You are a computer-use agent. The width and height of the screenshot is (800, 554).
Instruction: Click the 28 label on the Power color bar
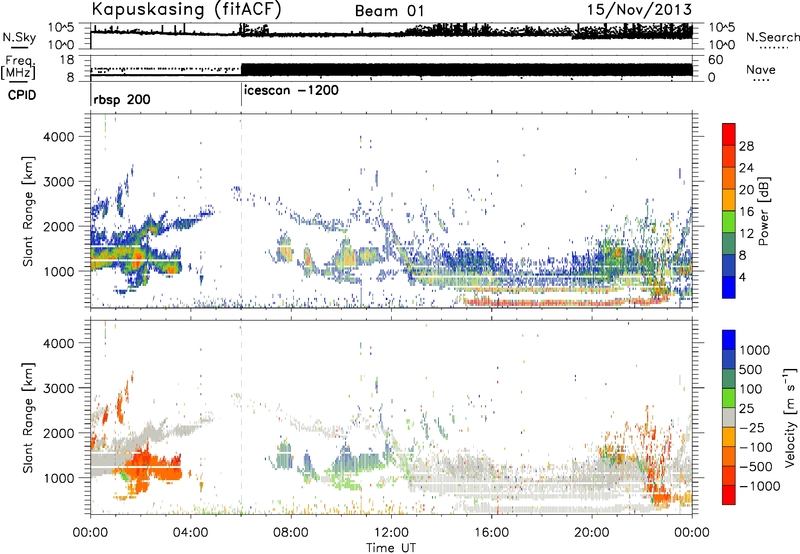pyautogui.click(x=746, y=146)
